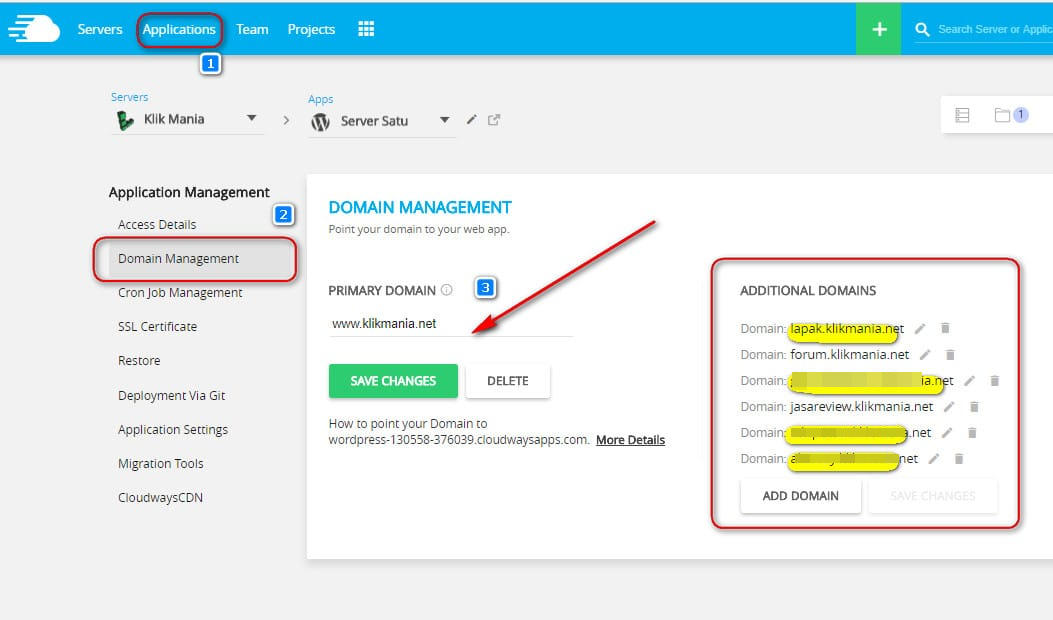Screen dimensions: 1053x620
Task: Open the Applications menu
Action: 179,30
